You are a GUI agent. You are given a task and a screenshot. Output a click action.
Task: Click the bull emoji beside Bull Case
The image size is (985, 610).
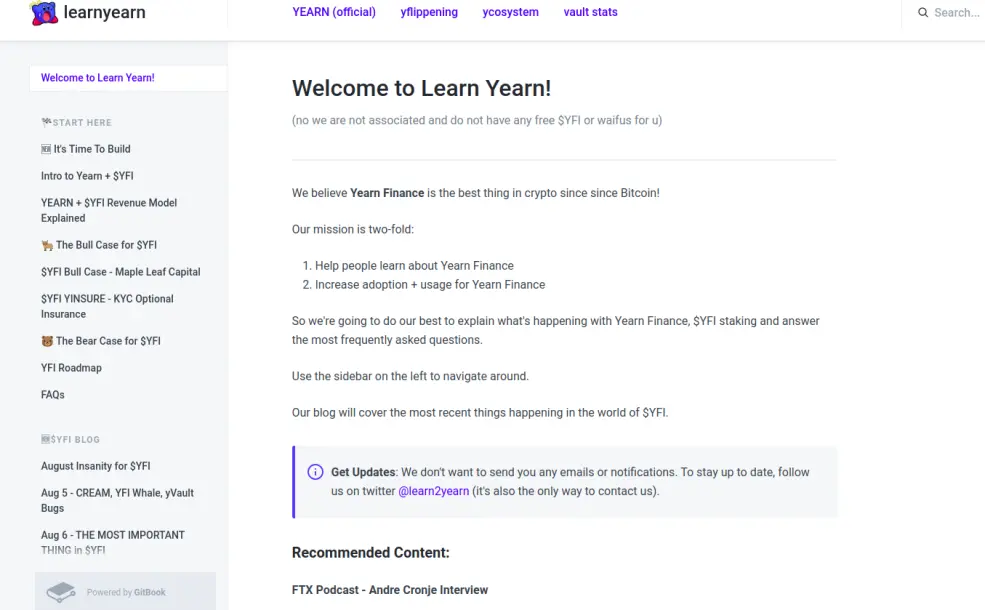pyautogui.click(x=47, y=245)
